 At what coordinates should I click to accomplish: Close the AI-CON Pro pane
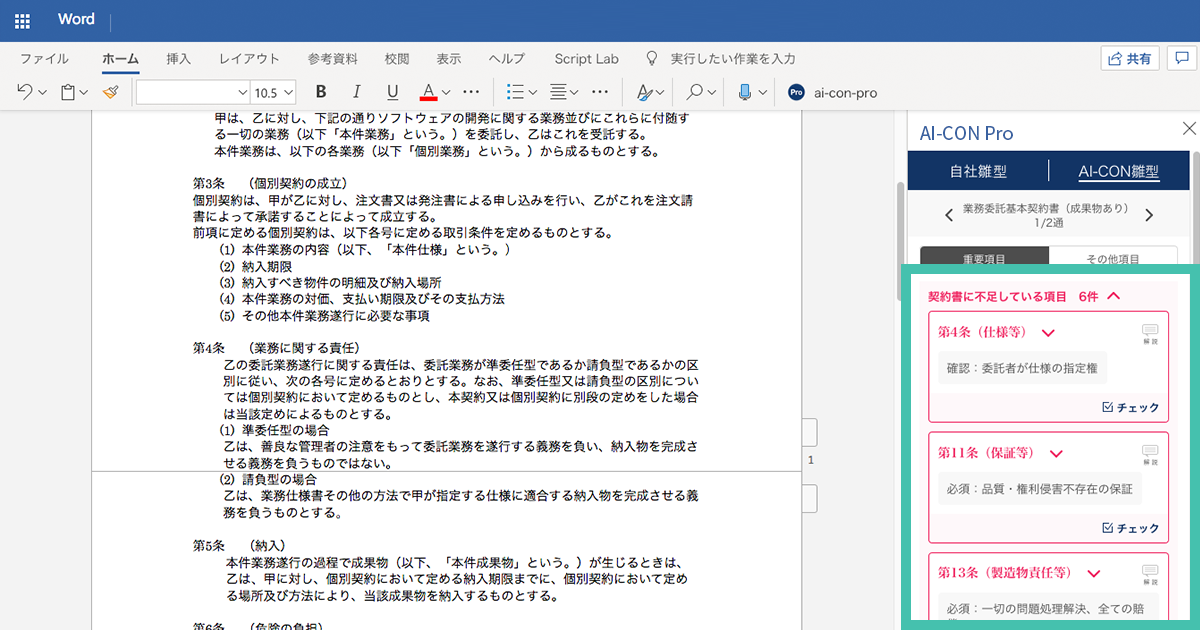1188,128
